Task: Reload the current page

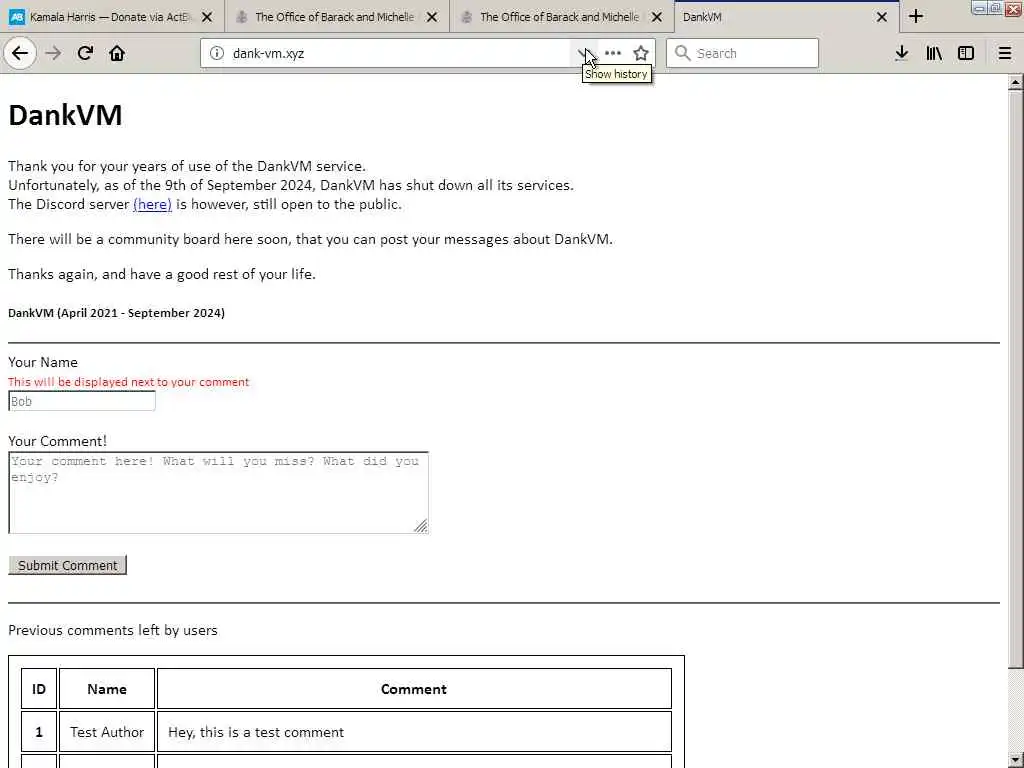Action: point(85,53)
